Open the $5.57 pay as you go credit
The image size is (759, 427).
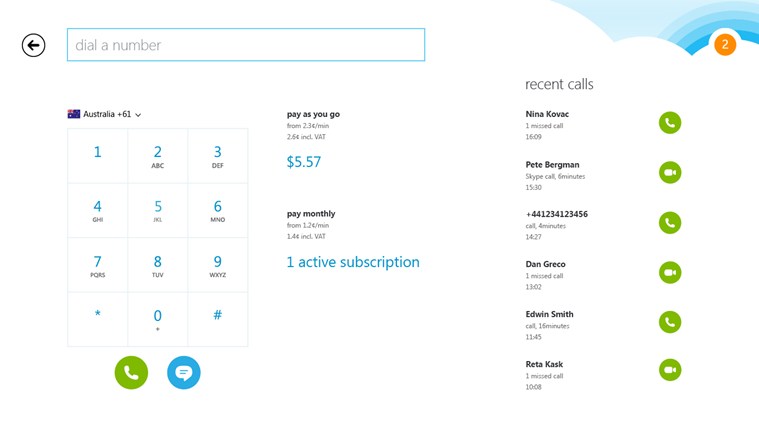coord(304,162)
